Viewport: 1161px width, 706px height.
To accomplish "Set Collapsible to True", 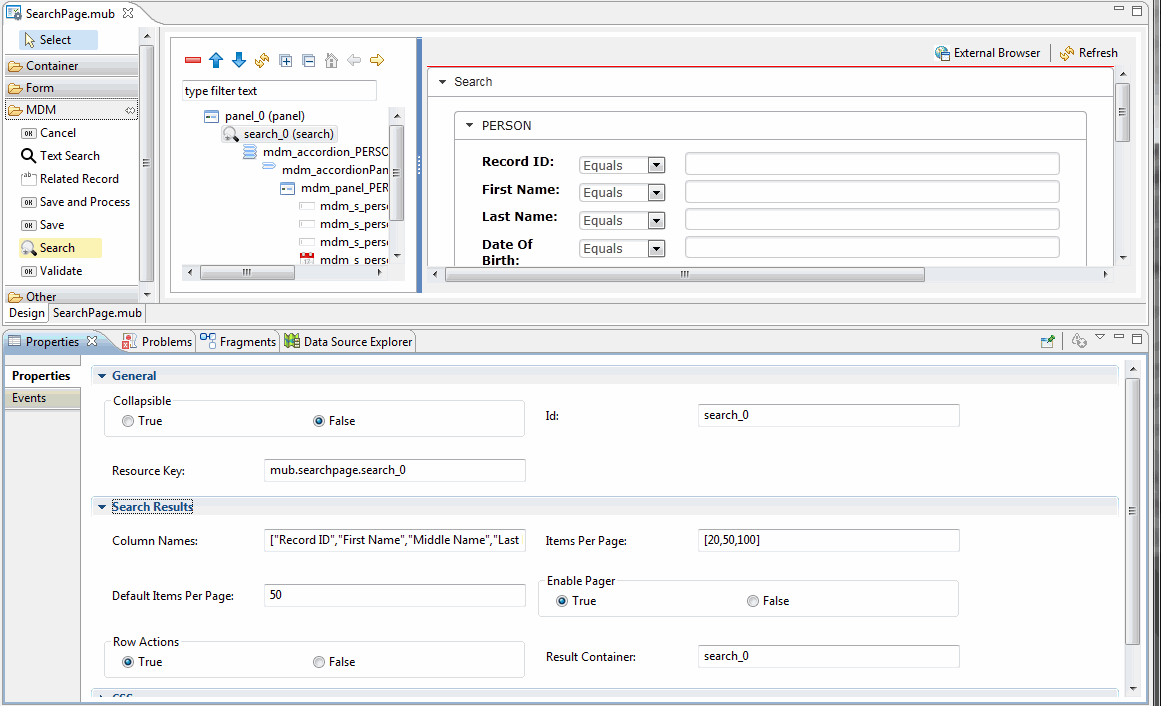I will (128, 422).
